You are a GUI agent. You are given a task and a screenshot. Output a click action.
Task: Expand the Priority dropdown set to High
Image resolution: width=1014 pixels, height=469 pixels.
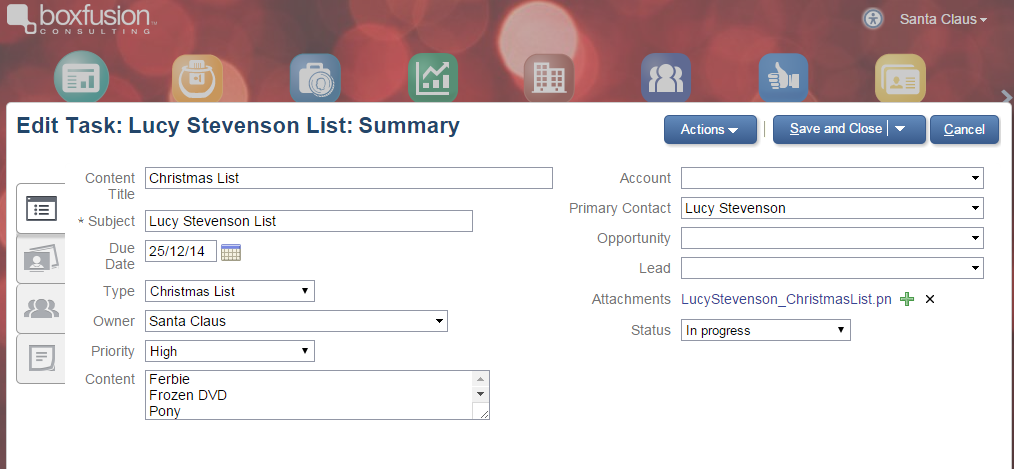(230, 351)
